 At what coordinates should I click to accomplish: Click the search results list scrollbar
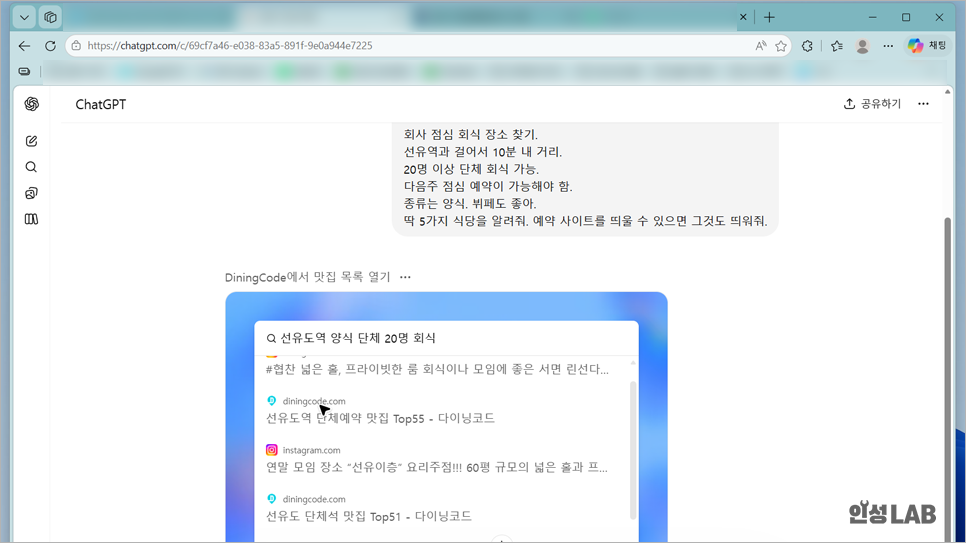coord(633,450)
